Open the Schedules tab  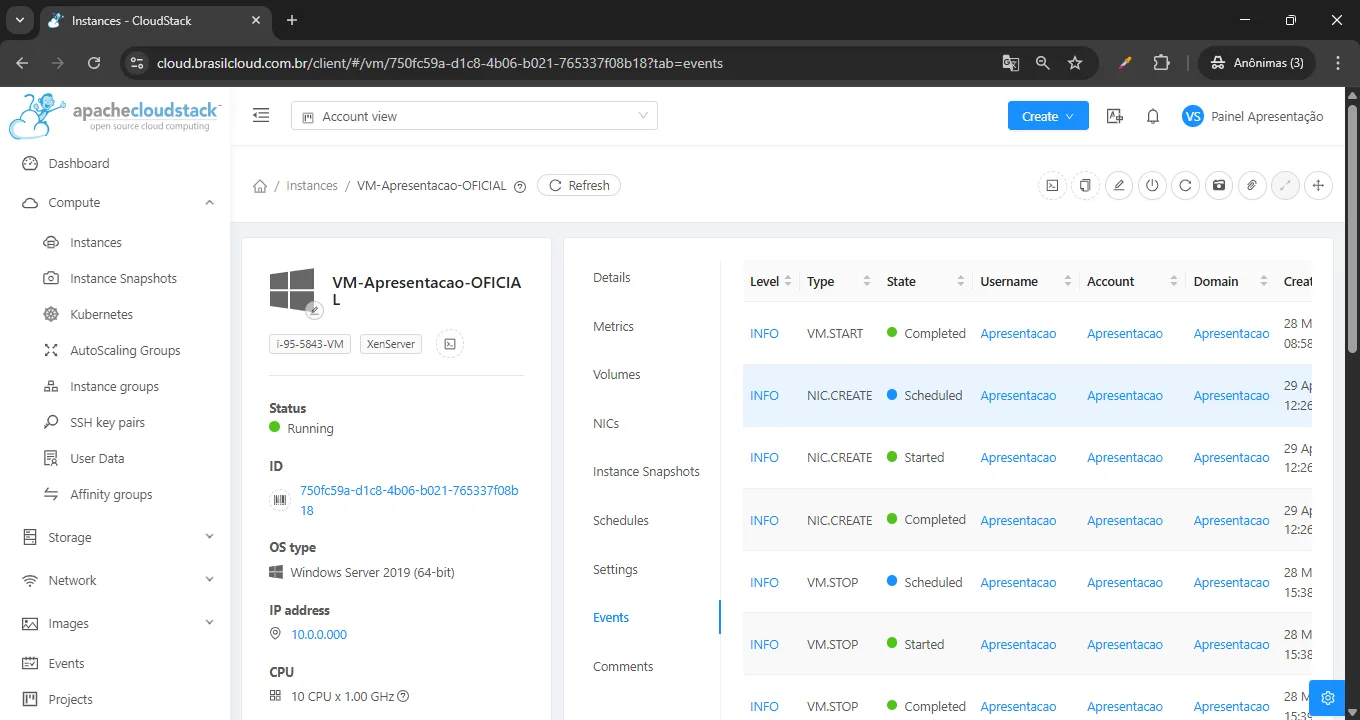621,521
